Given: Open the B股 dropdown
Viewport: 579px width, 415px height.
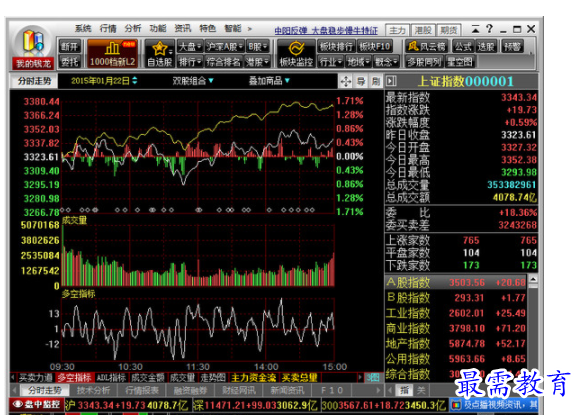Looking at the screenshot, I should [257, 47].
